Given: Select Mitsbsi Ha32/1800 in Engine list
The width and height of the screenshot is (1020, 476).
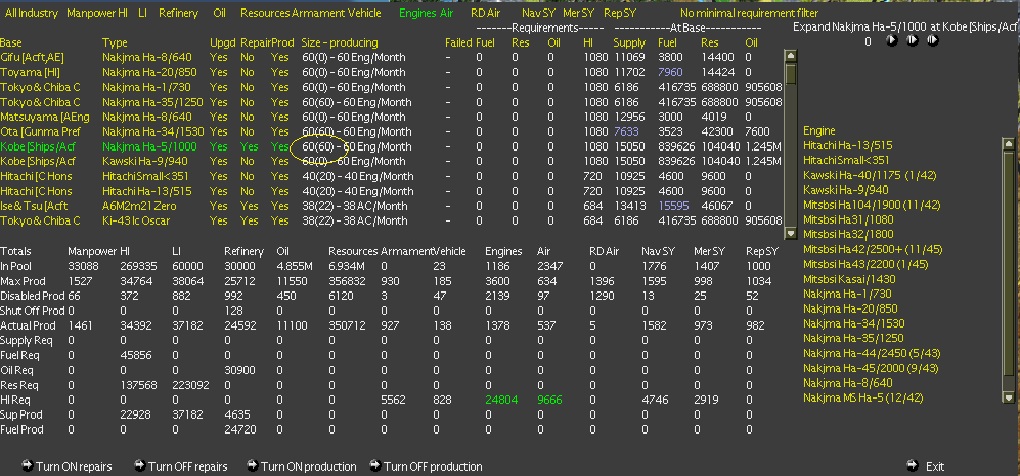Looking at the screenshot, I should (x=848, y=234).
